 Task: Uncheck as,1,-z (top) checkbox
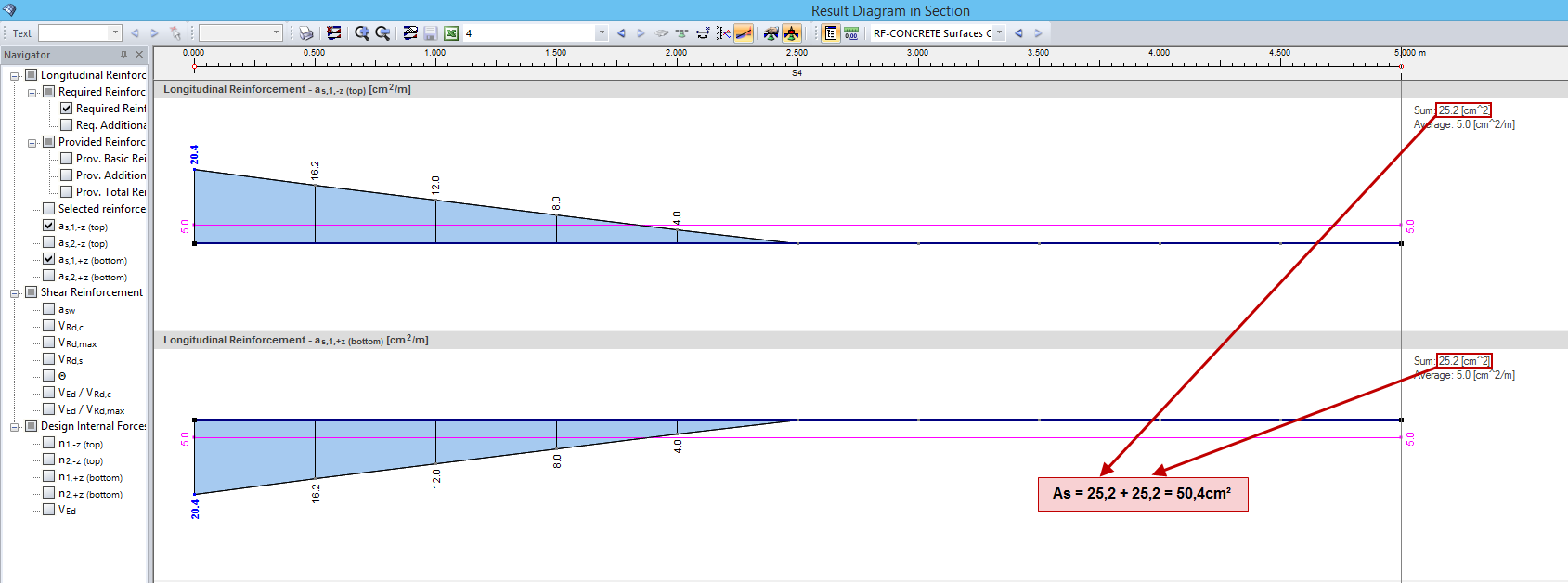(x=49, y=226)
